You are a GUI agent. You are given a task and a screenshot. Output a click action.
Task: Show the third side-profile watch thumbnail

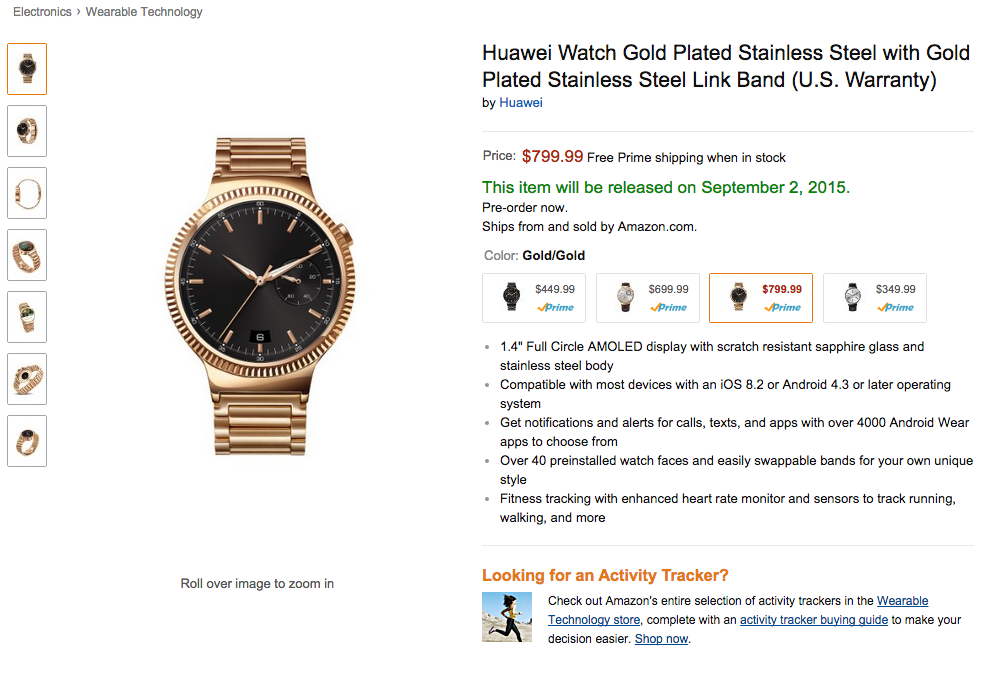coord(27,193)
